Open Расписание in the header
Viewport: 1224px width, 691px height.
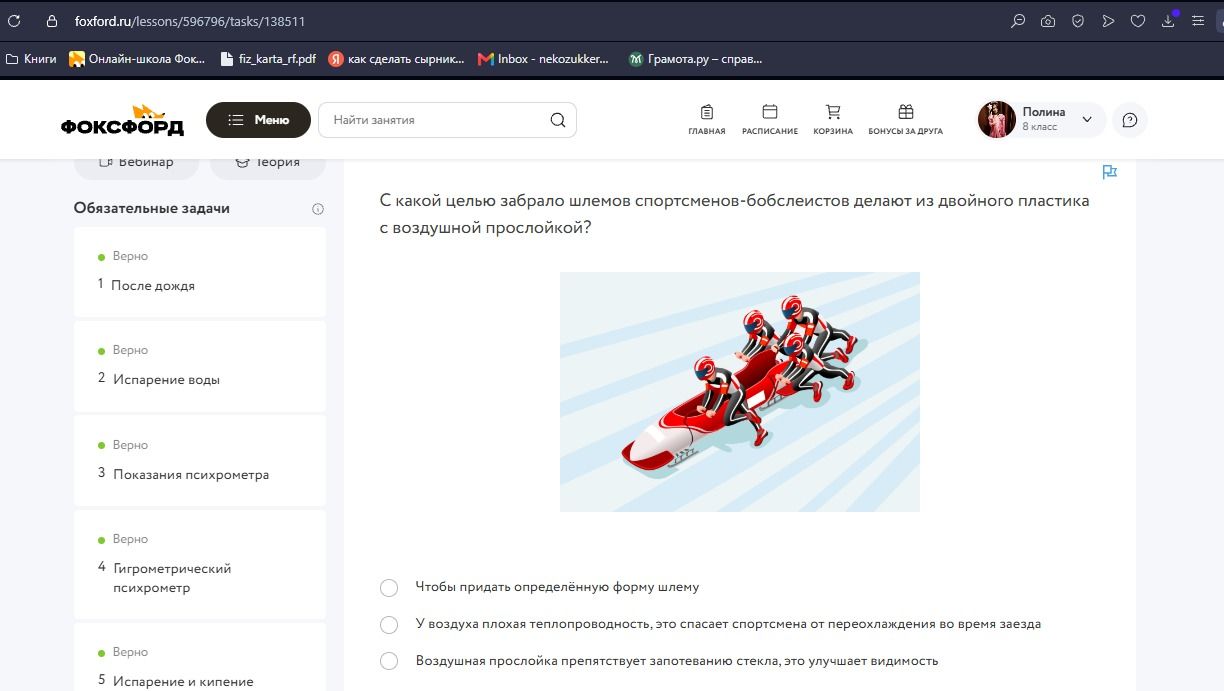[770, 120]
